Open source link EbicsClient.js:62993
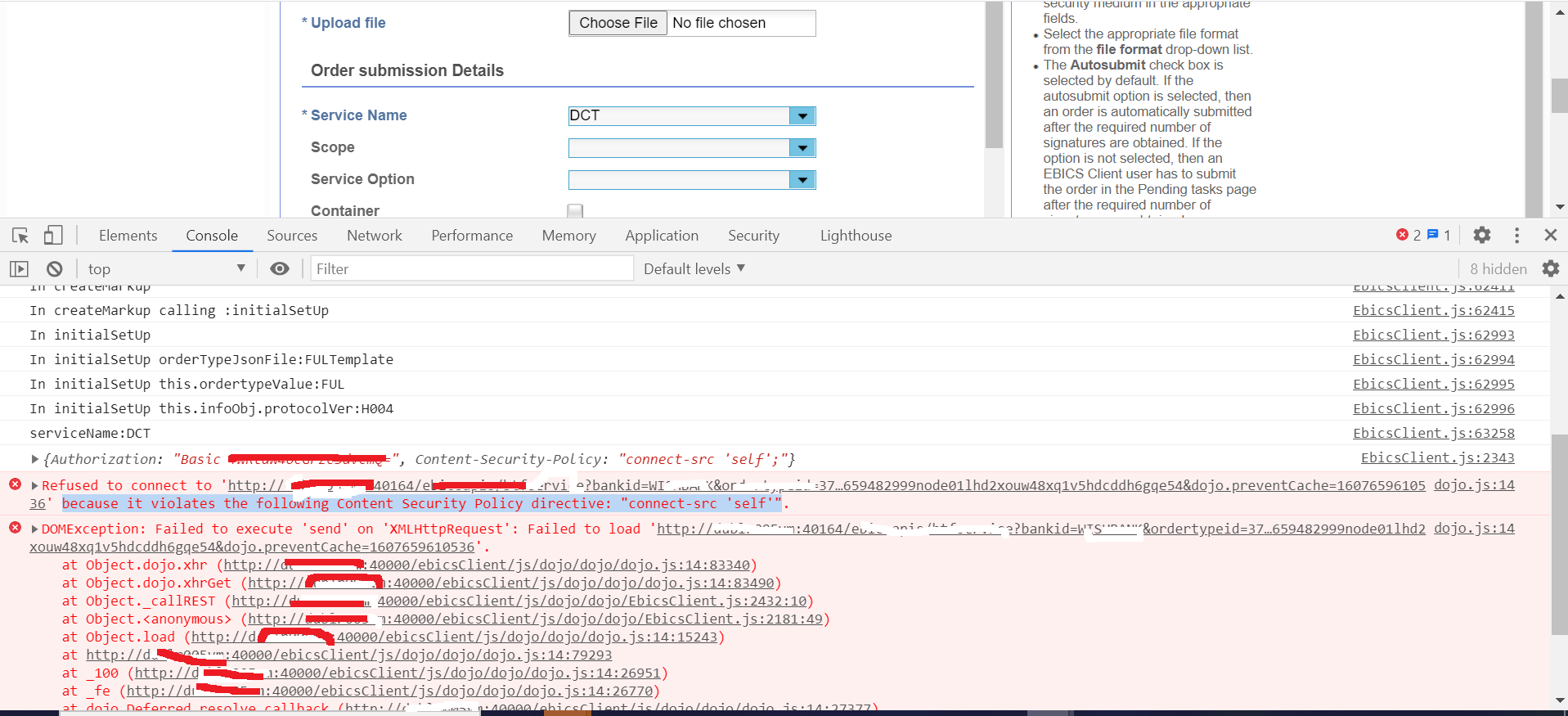 coord(1433,335)
